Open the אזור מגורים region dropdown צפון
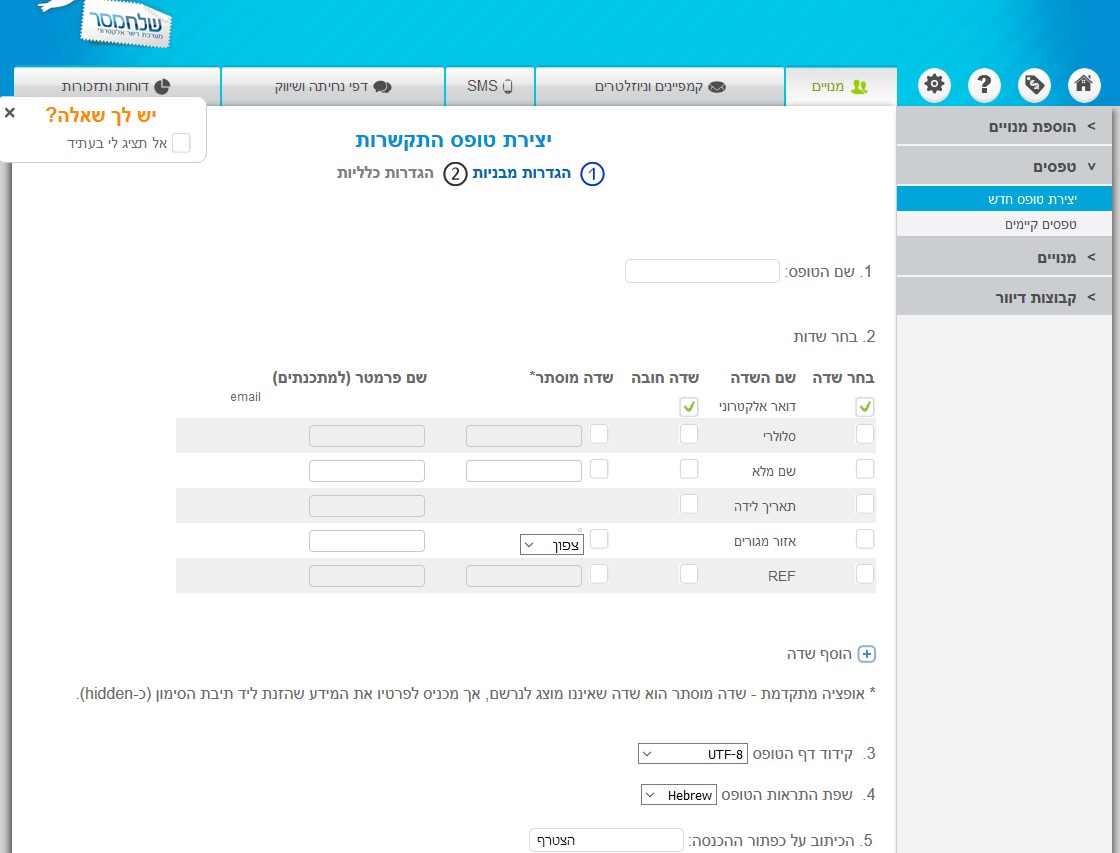The image size is (1120, 853). (x=551, y=545)
